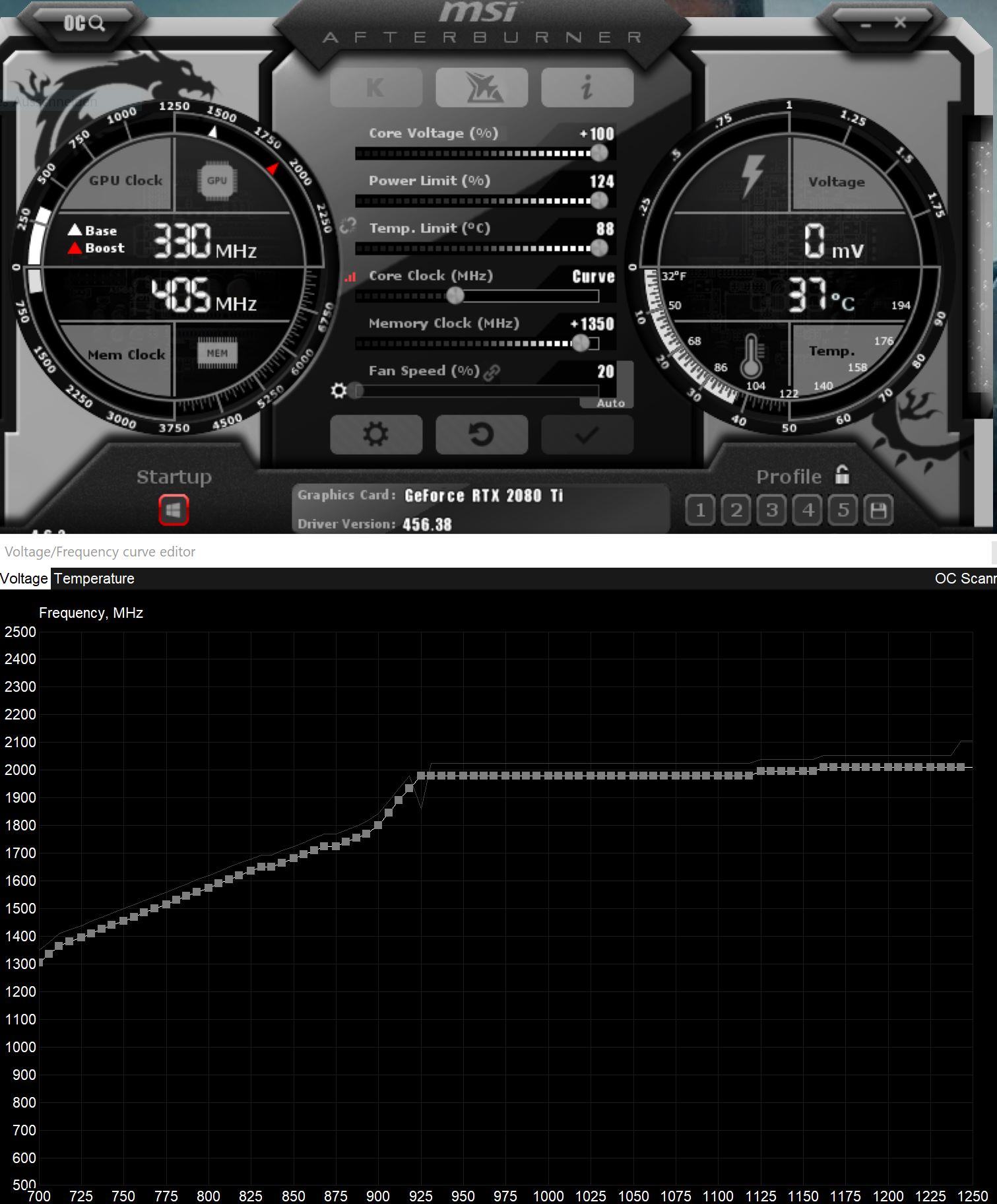Click driver version 456.38

coord(427,525)
